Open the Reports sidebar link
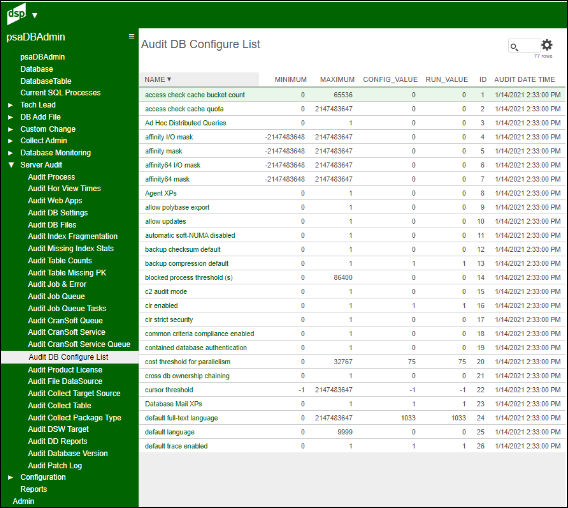 34,489
